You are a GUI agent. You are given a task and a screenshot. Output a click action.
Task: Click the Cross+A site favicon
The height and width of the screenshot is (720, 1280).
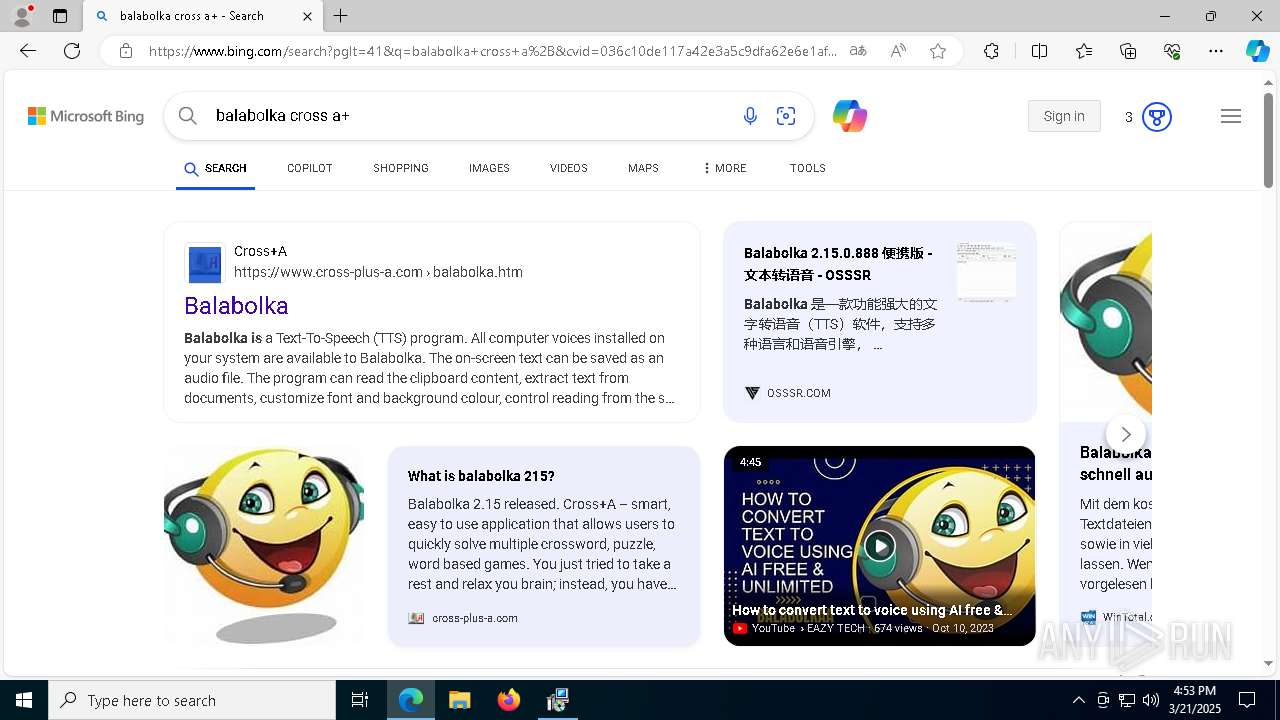(204, 263)
